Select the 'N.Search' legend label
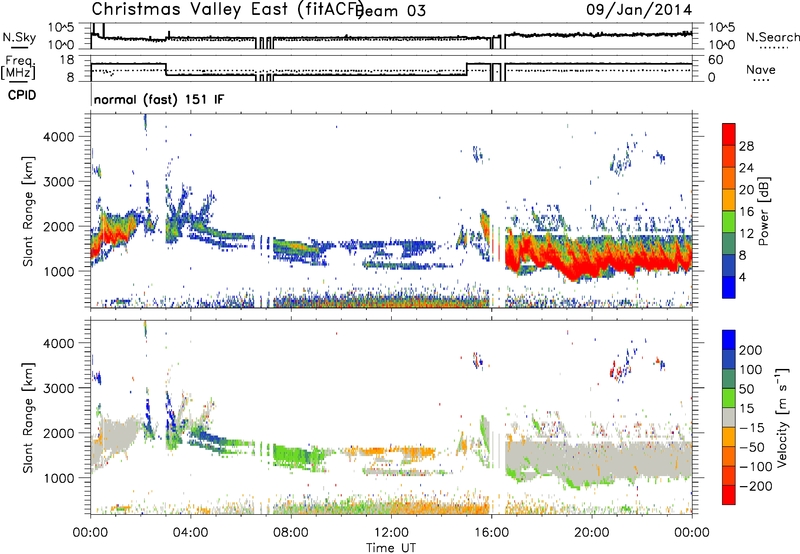 [x=772, y=37]
